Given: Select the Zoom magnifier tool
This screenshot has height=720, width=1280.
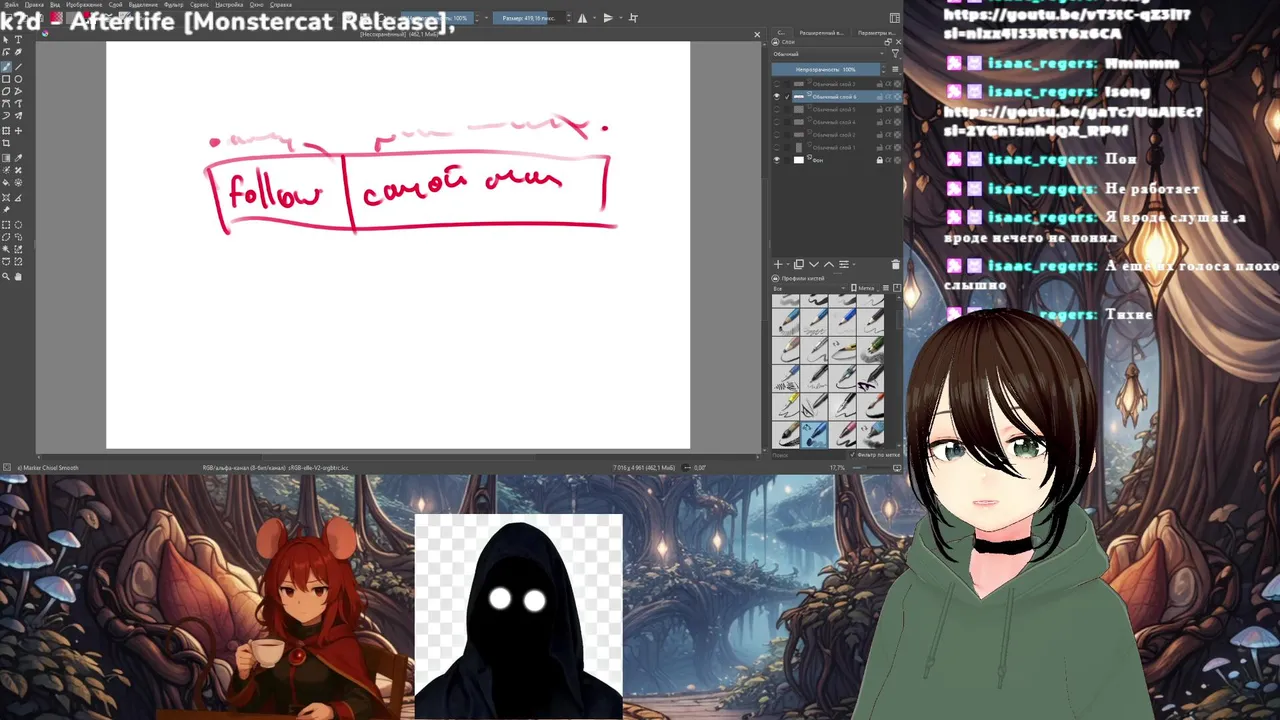Looking at the screenshot, I should pos(6,276).
